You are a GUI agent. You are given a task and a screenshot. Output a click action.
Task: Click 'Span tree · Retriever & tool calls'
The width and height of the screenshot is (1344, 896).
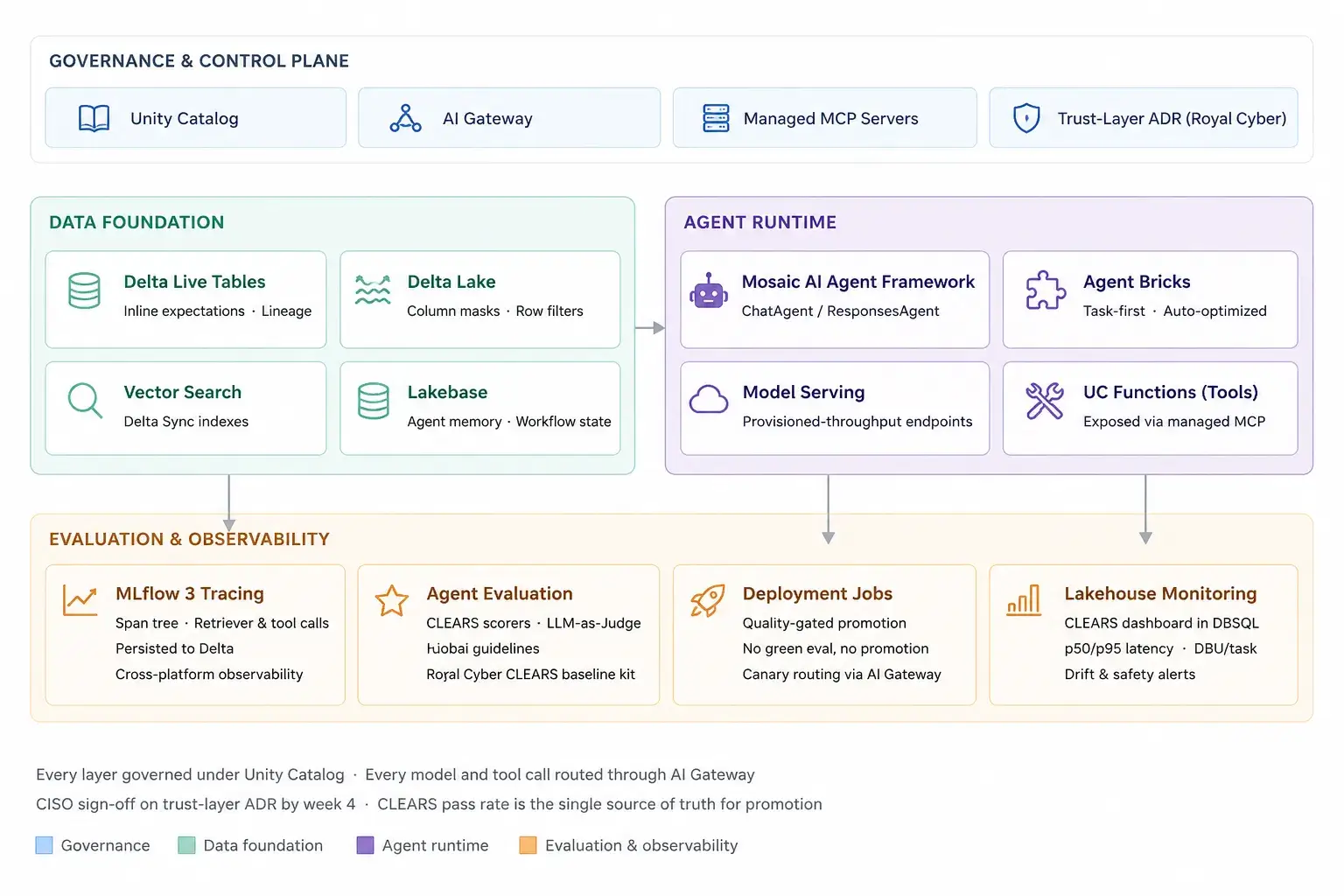point(222,623)
